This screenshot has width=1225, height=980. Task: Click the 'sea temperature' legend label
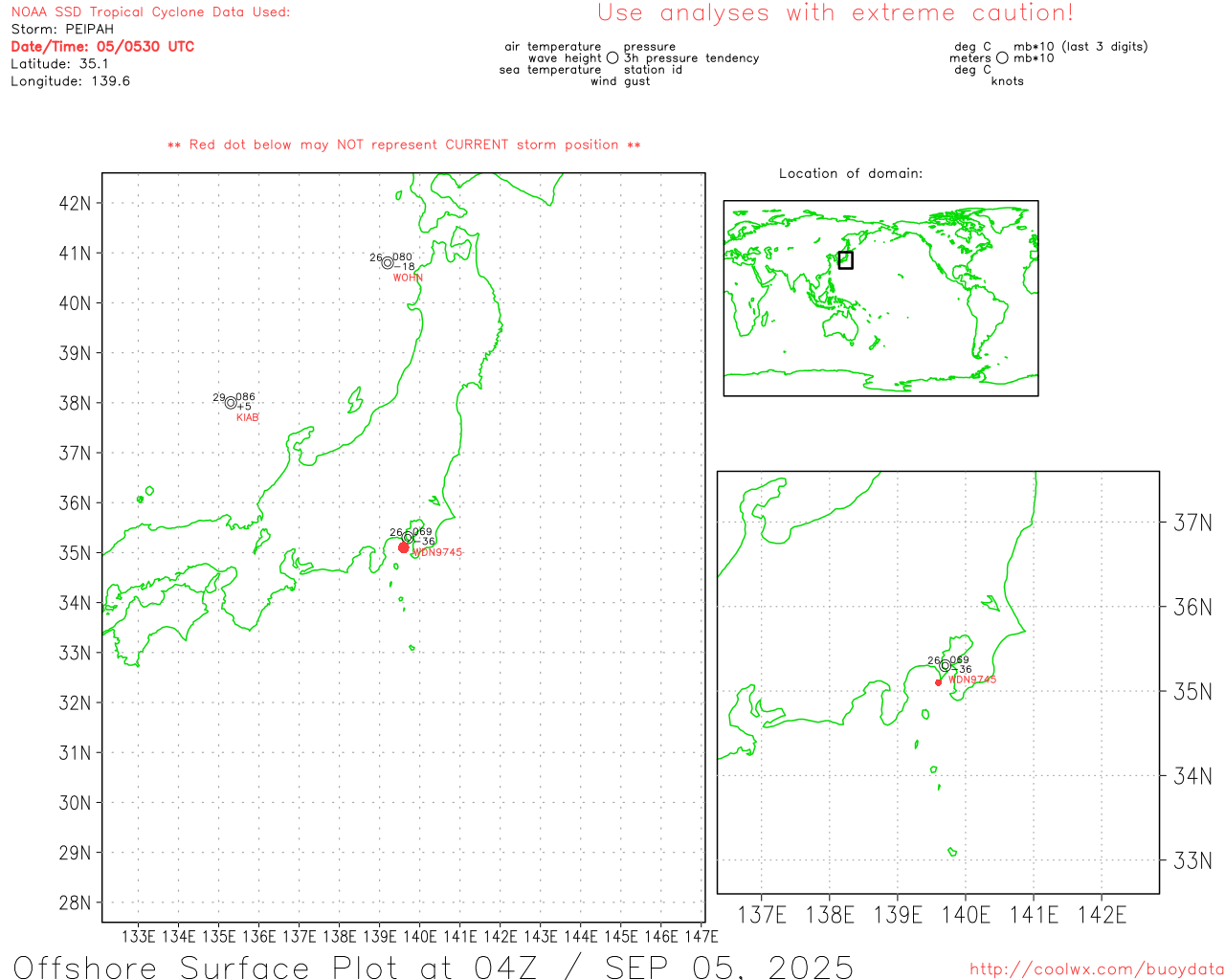click(550, 70)
